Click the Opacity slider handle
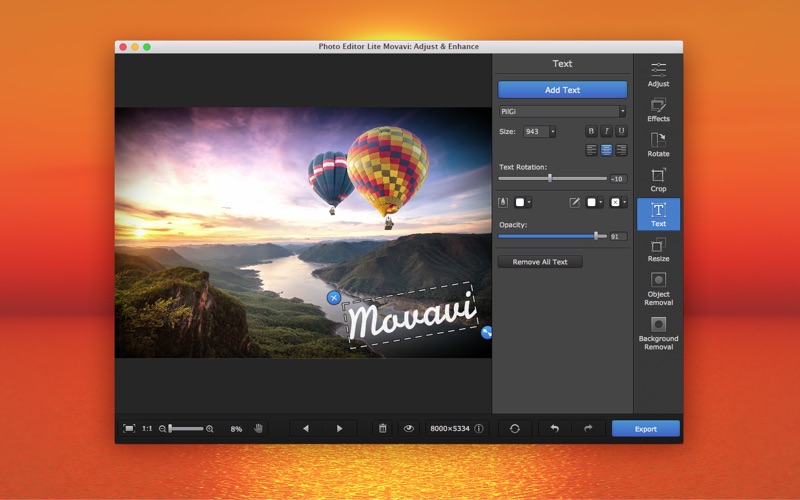The height and width of the screenshot is (500, 800). point(596,236)
